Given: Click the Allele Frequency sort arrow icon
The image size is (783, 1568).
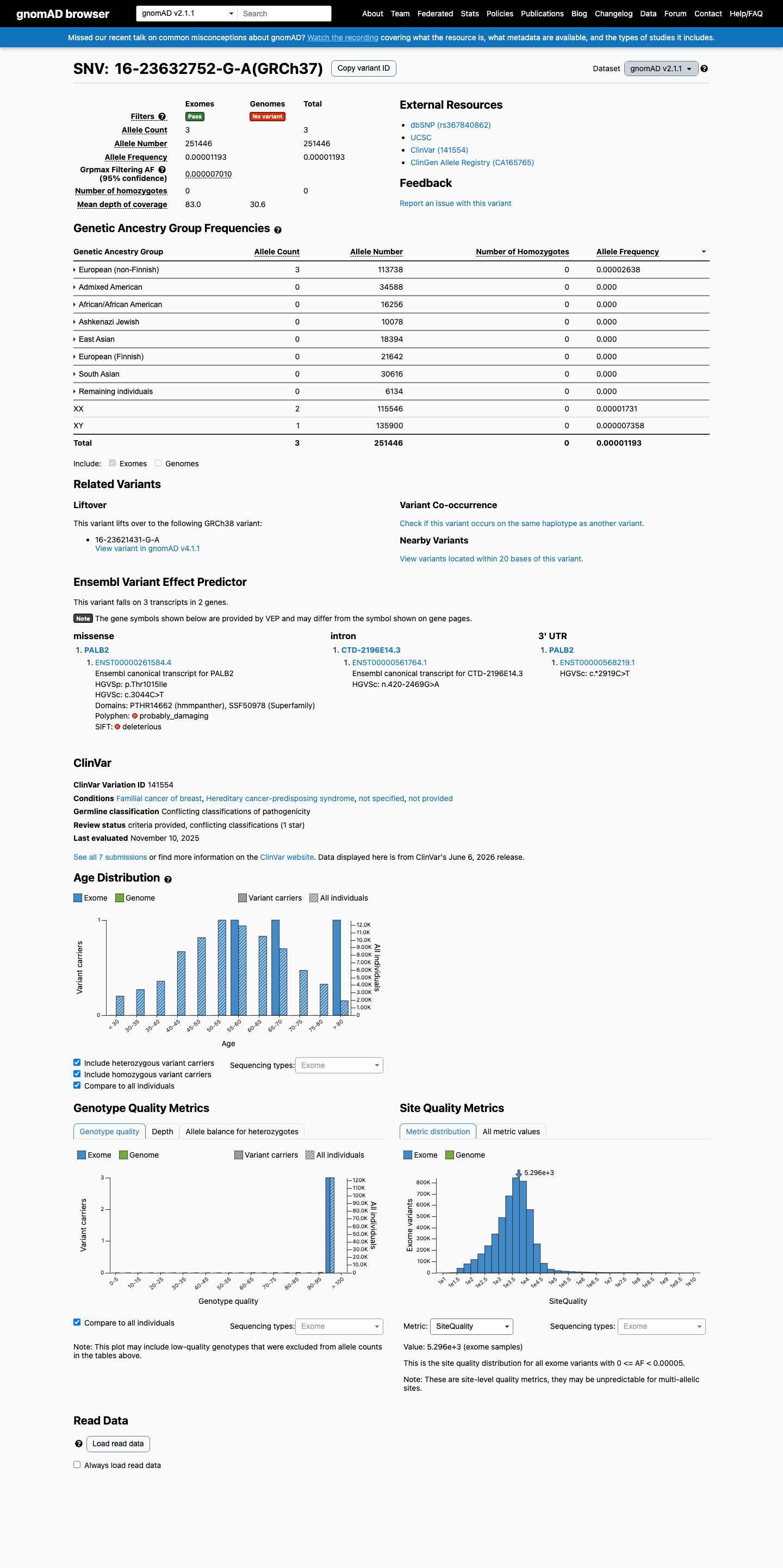Looking at the screenshot, I should click(703, 252).
